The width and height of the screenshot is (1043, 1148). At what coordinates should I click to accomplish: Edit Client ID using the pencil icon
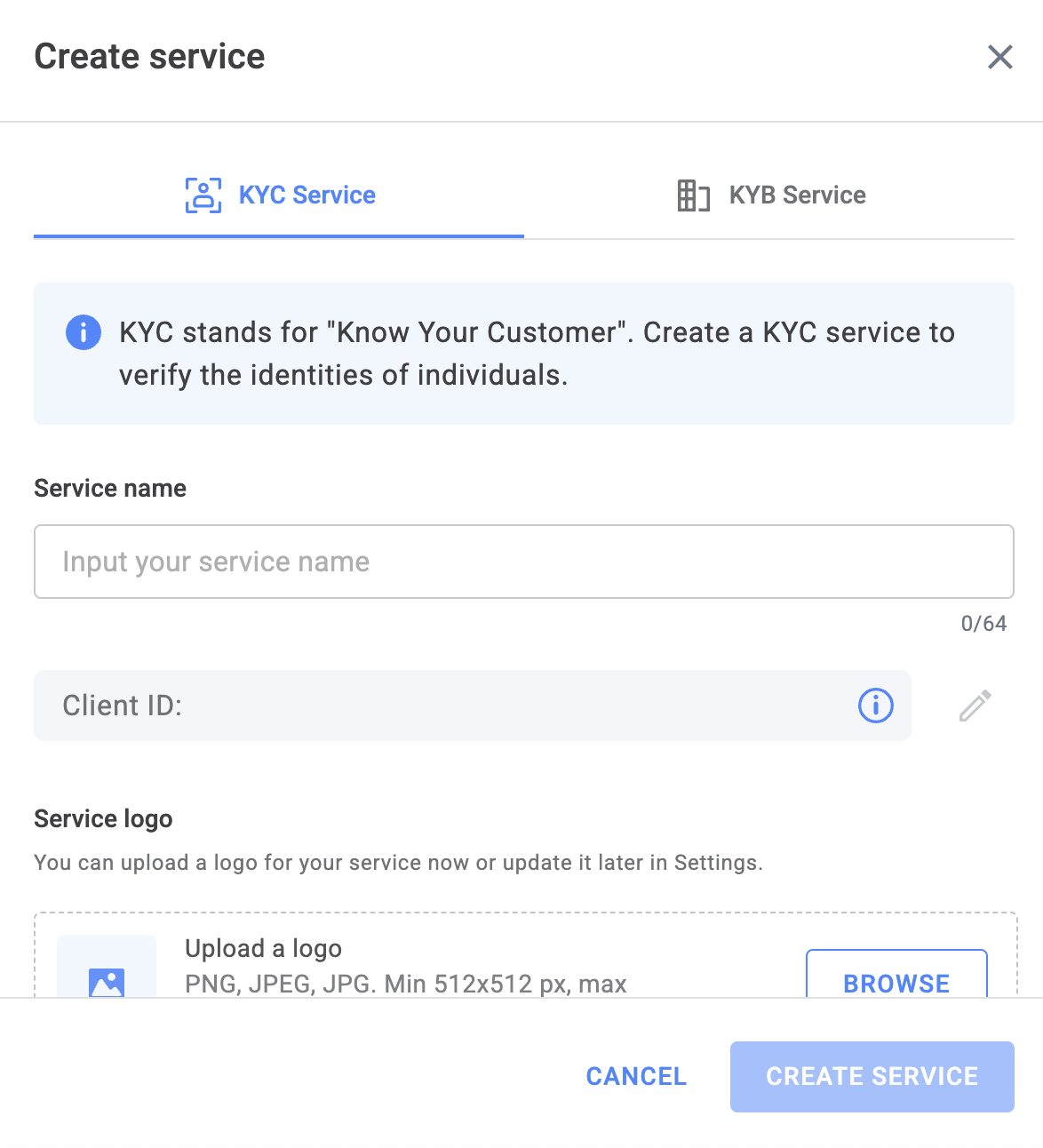(975, 706)
